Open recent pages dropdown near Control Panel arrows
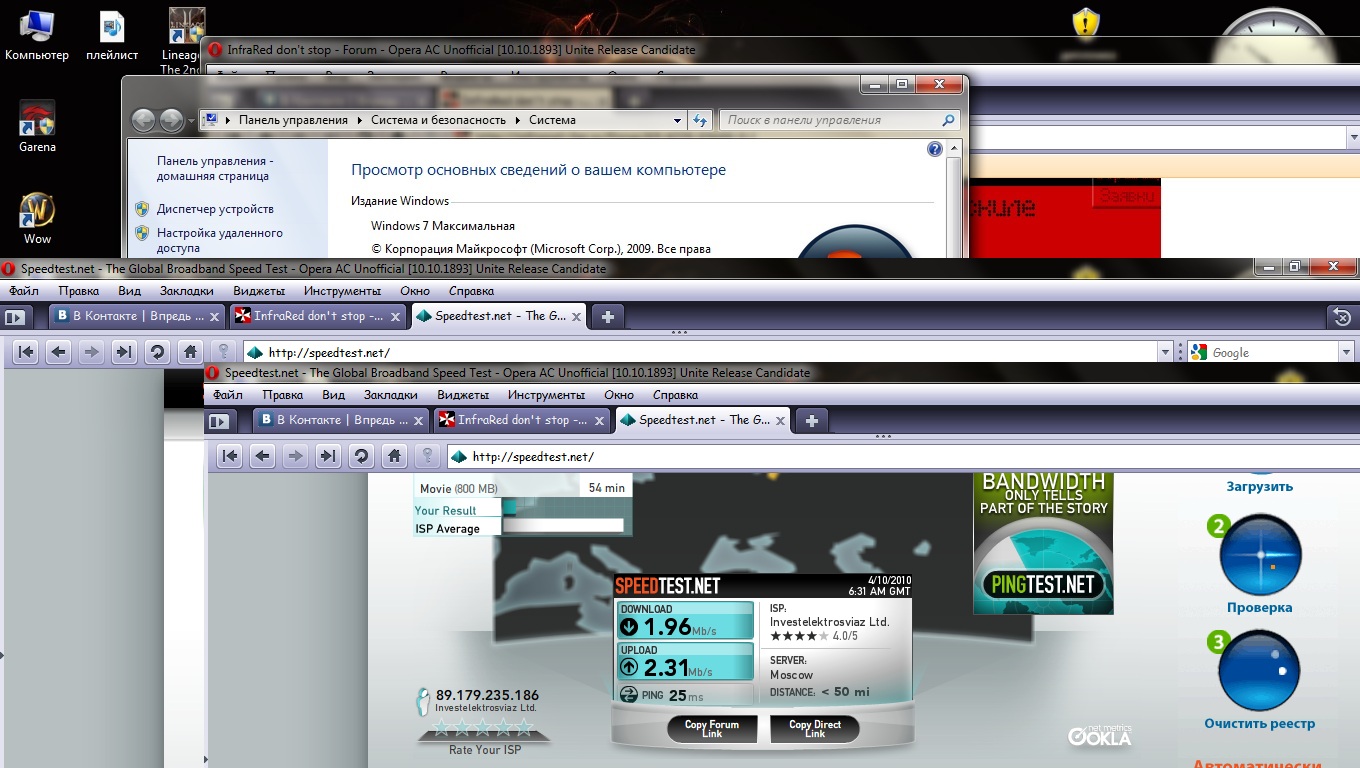The width and height of the screenshot is (1360, 768). (191, 122)
